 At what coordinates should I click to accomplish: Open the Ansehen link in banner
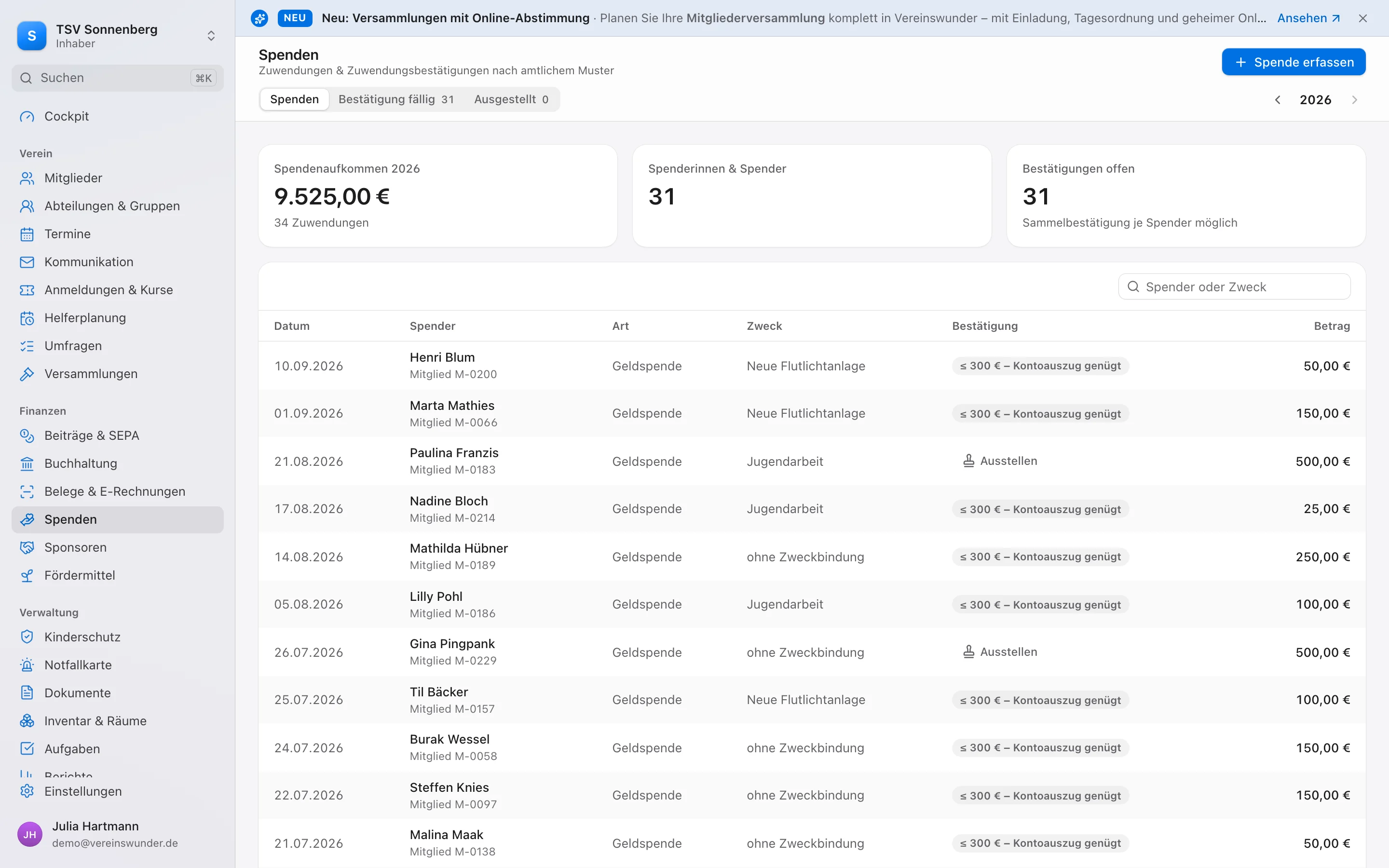coord(1308,18)
